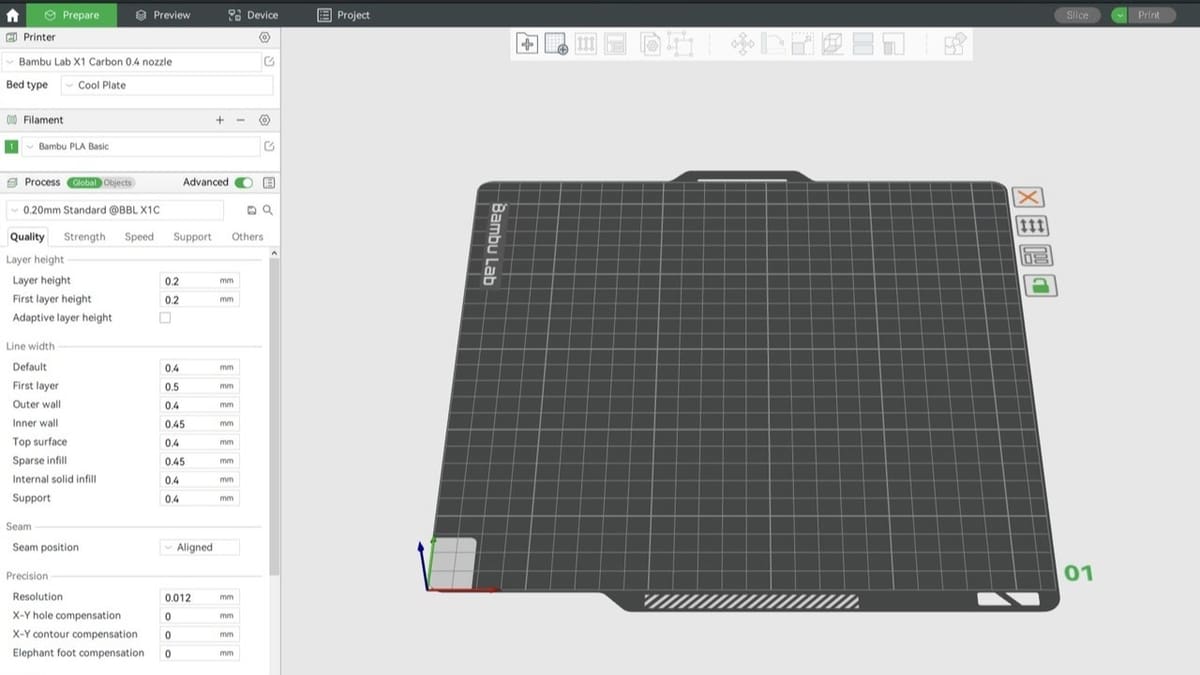1200x675 pixels.
Task: Select the Move tool in toolbar
Action: point(742,44)
